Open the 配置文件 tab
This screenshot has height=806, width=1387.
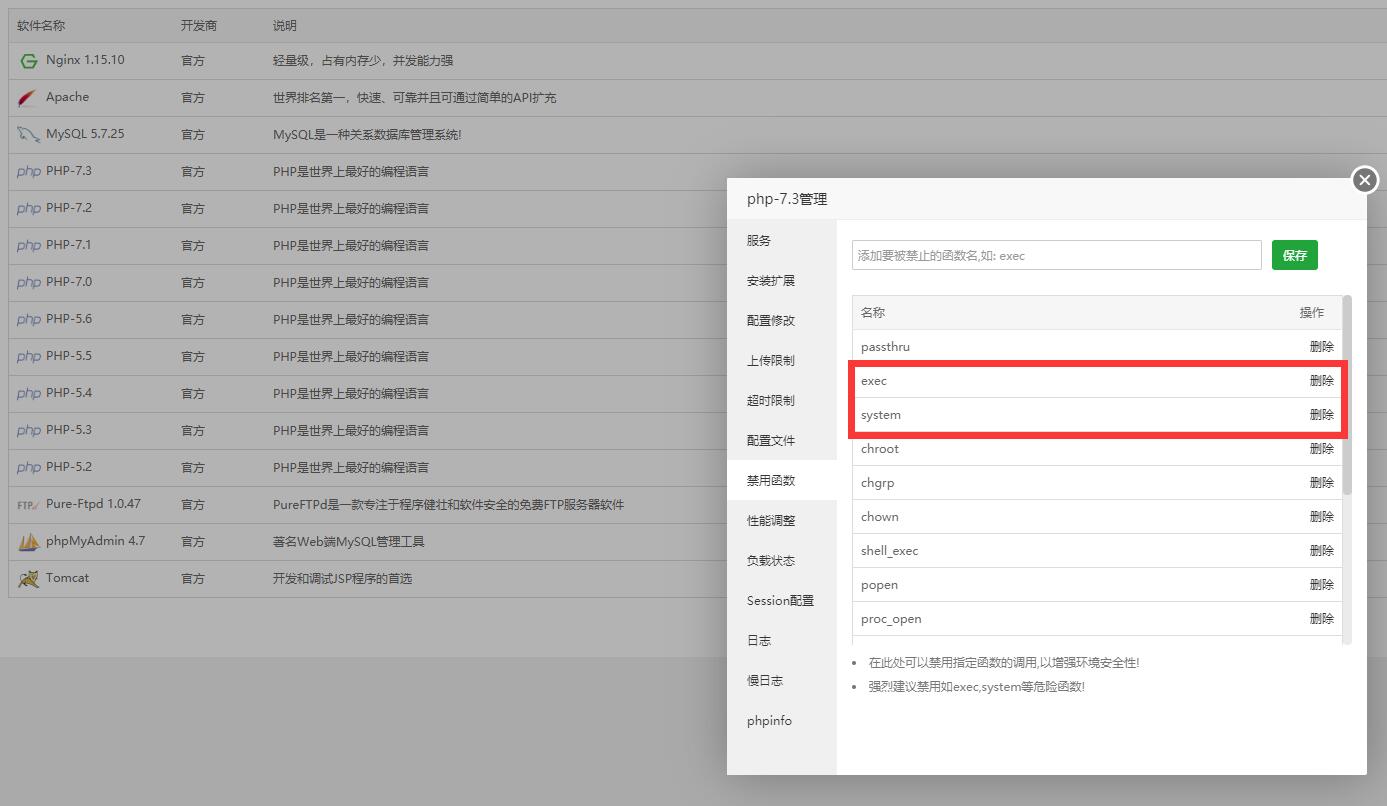tap(782, 441)
